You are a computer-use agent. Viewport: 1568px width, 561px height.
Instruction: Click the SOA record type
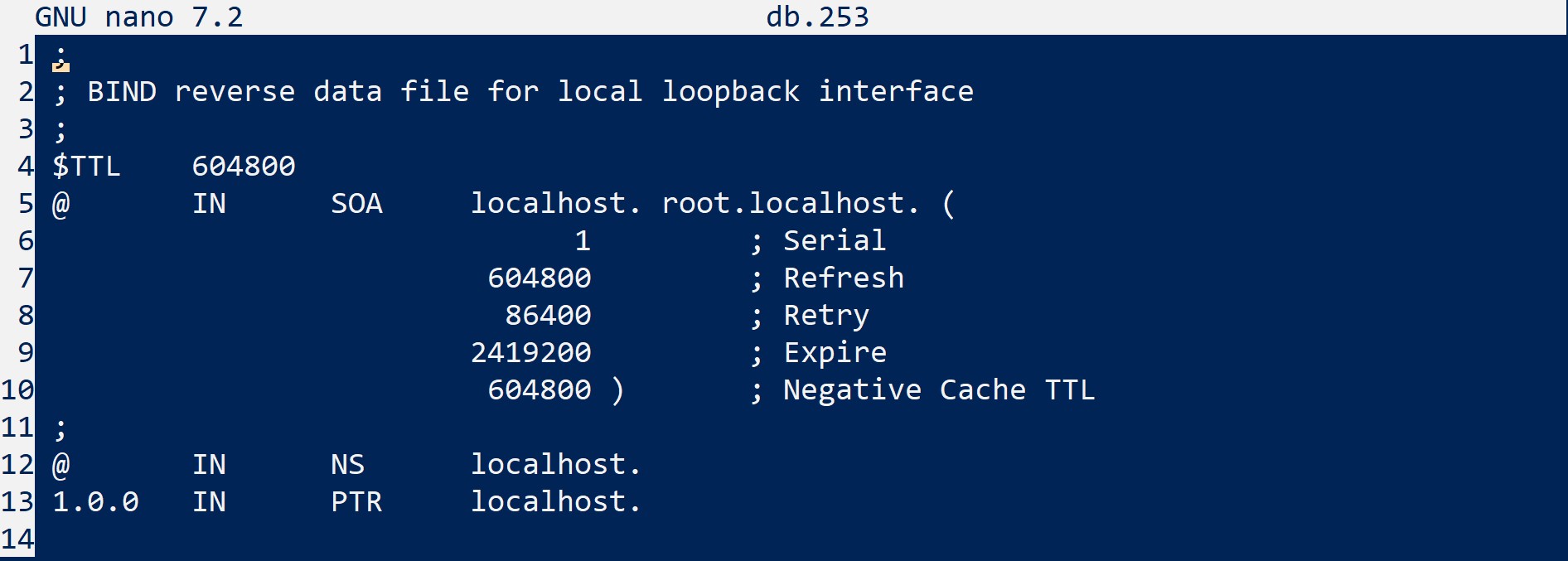356,204
